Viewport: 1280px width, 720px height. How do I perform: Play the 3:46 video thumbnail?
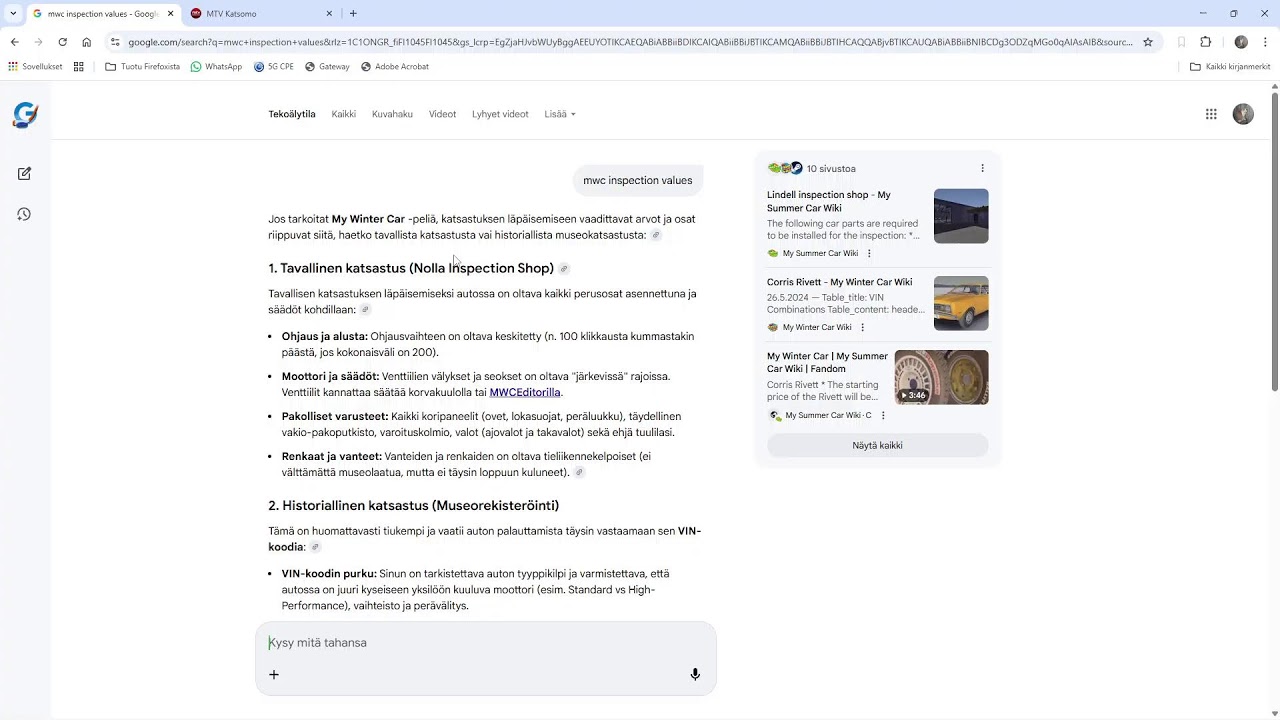click(x=941, y=377)
